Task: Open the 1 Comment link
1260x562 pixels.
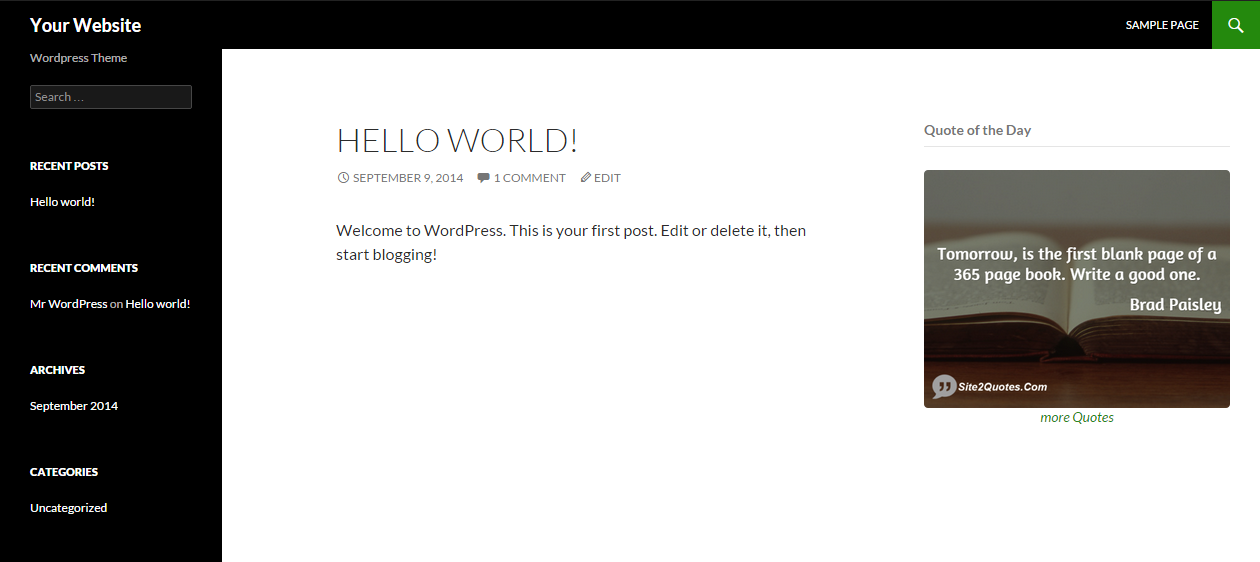Action: pos(529,178)
